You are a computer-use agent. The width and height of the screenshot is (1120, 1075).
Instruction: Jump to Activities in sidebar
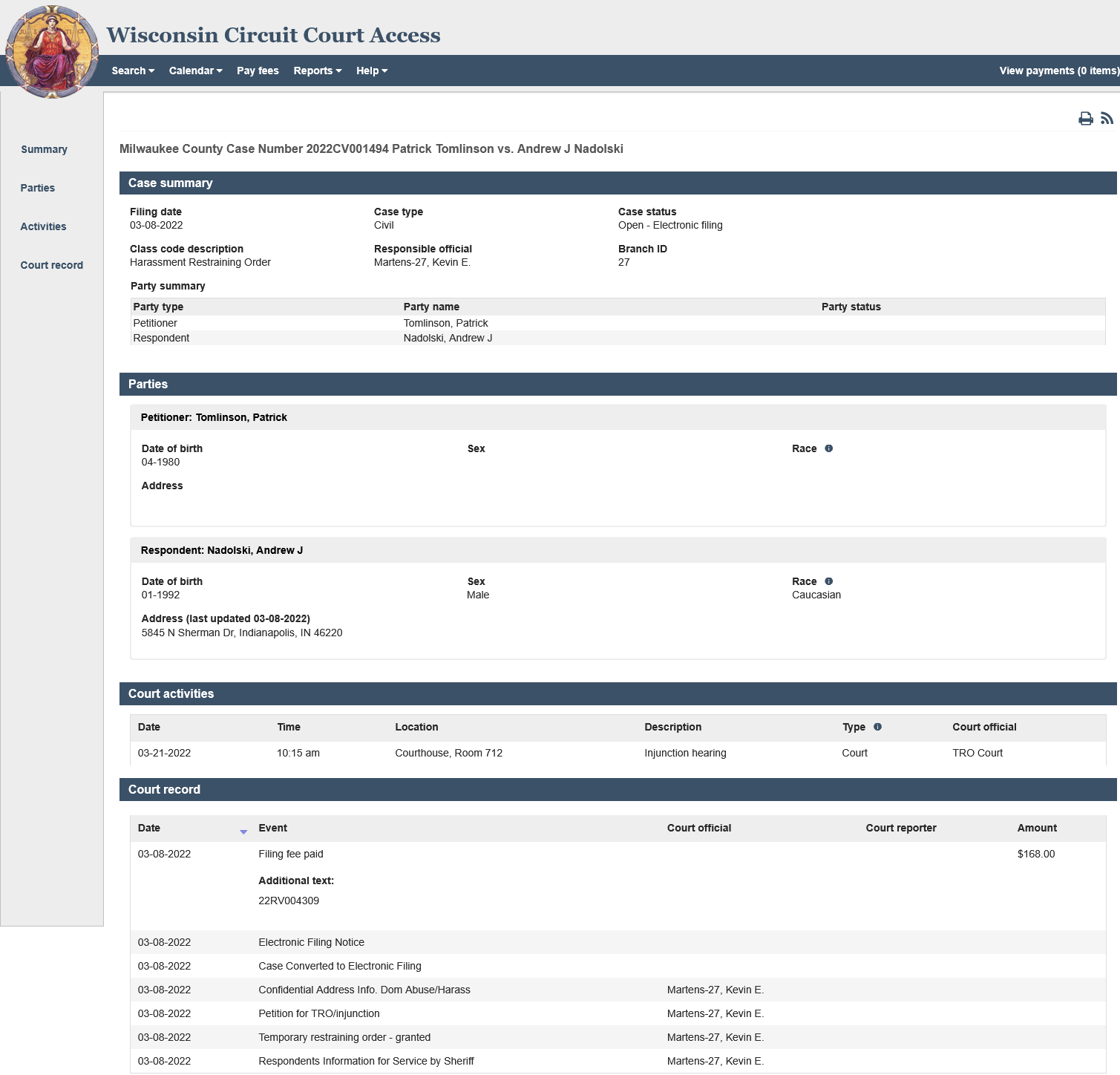(x=43, y=226)
